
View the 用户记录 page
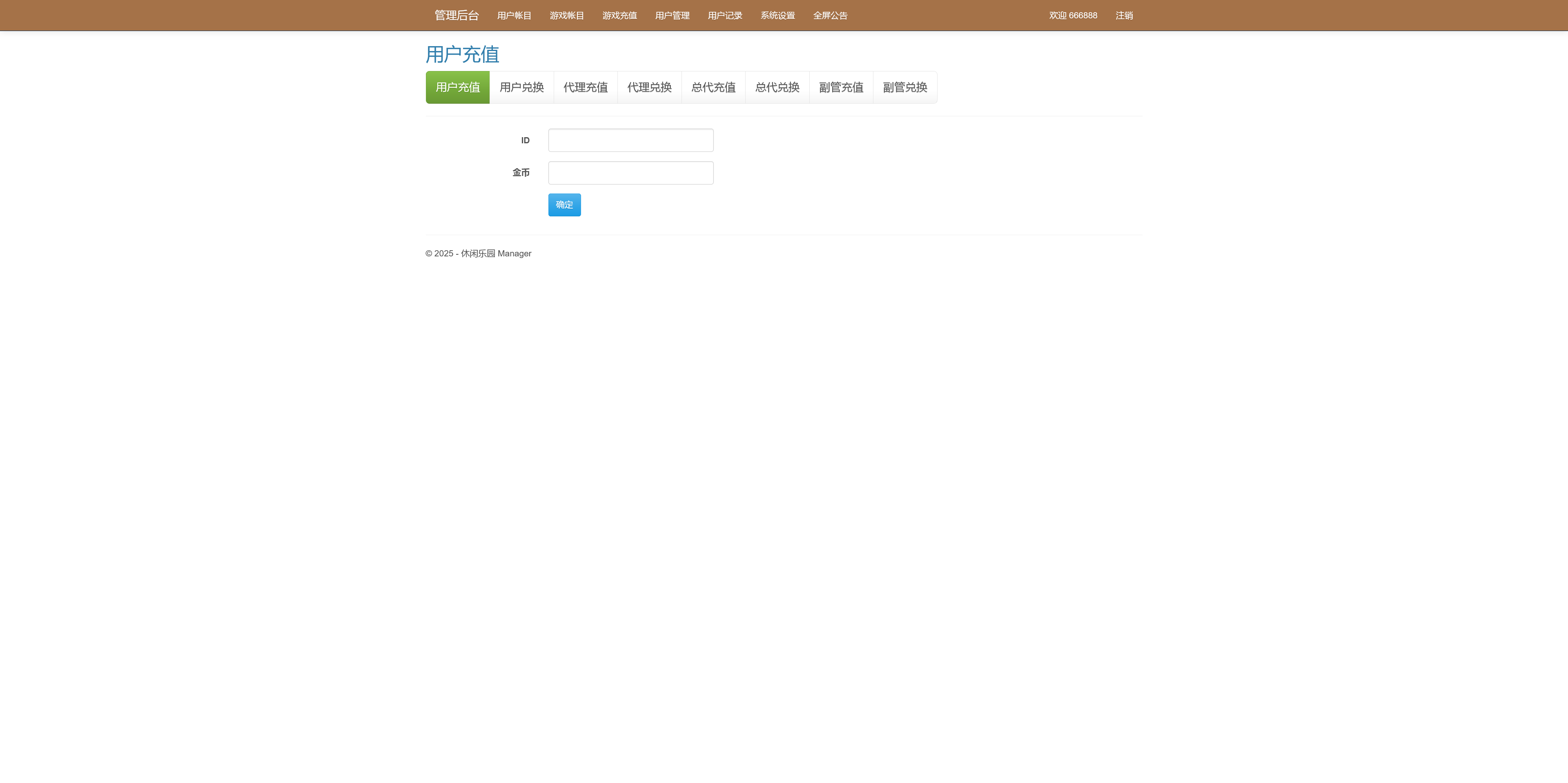click(725, 15)
